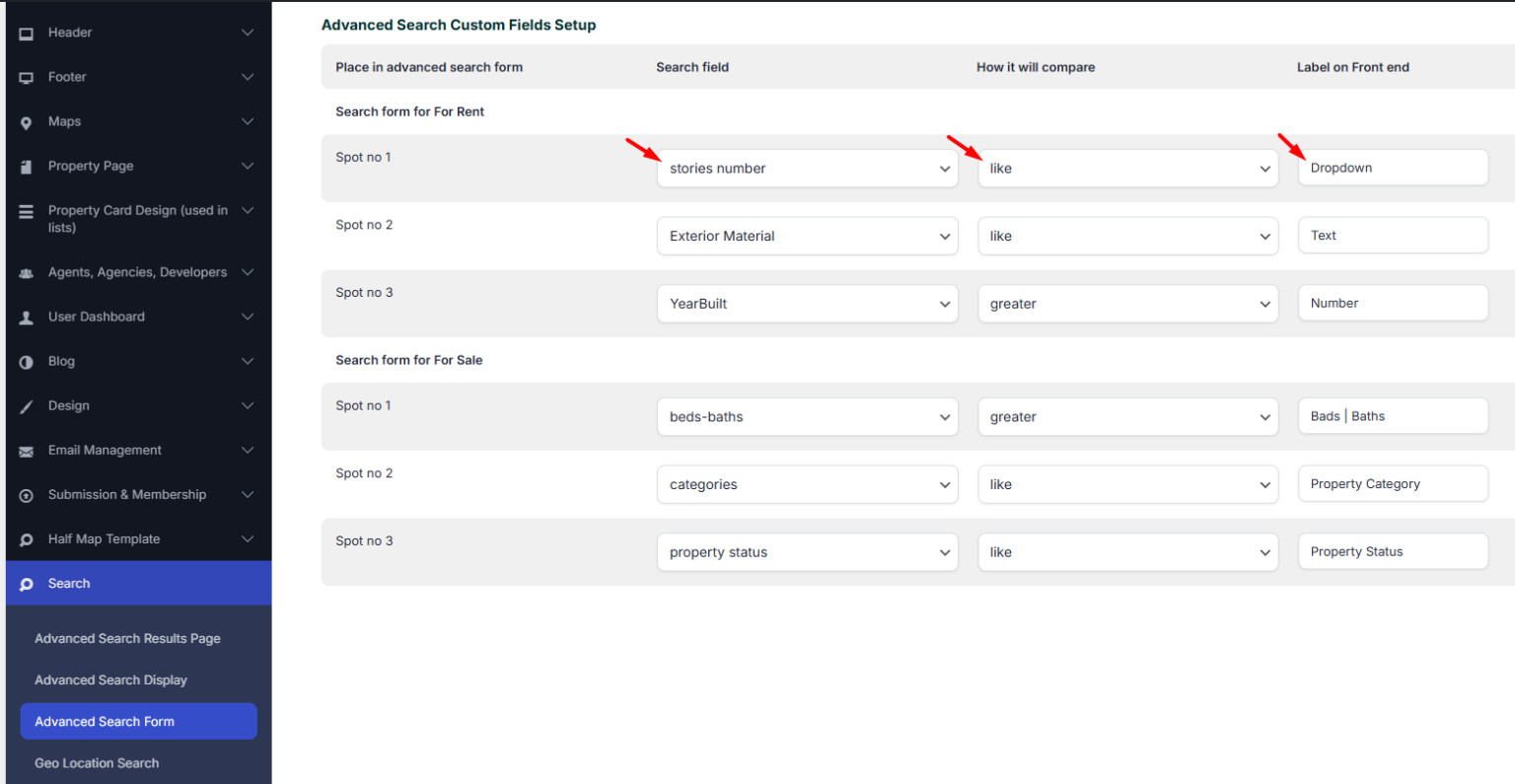
Task: Click the User Dashboard person icon
Action: tap(27, 318)
